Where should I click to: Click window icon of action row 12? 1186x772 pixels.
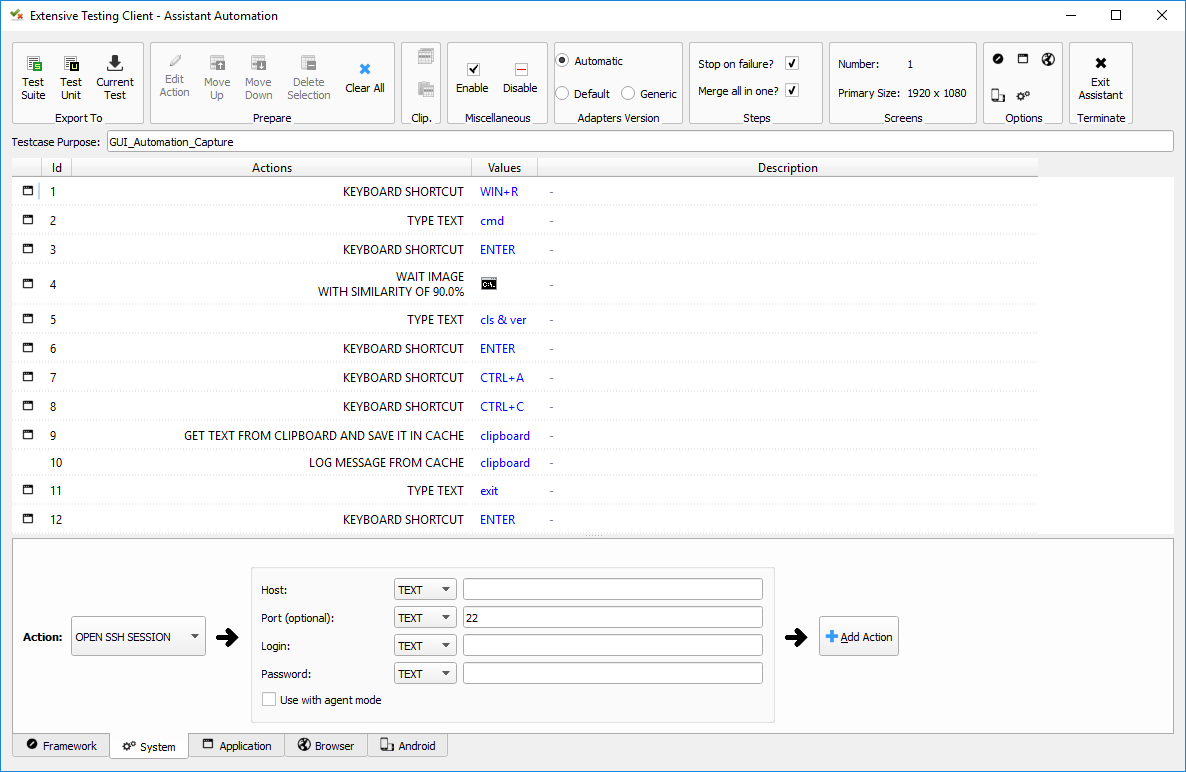point(28,519)
